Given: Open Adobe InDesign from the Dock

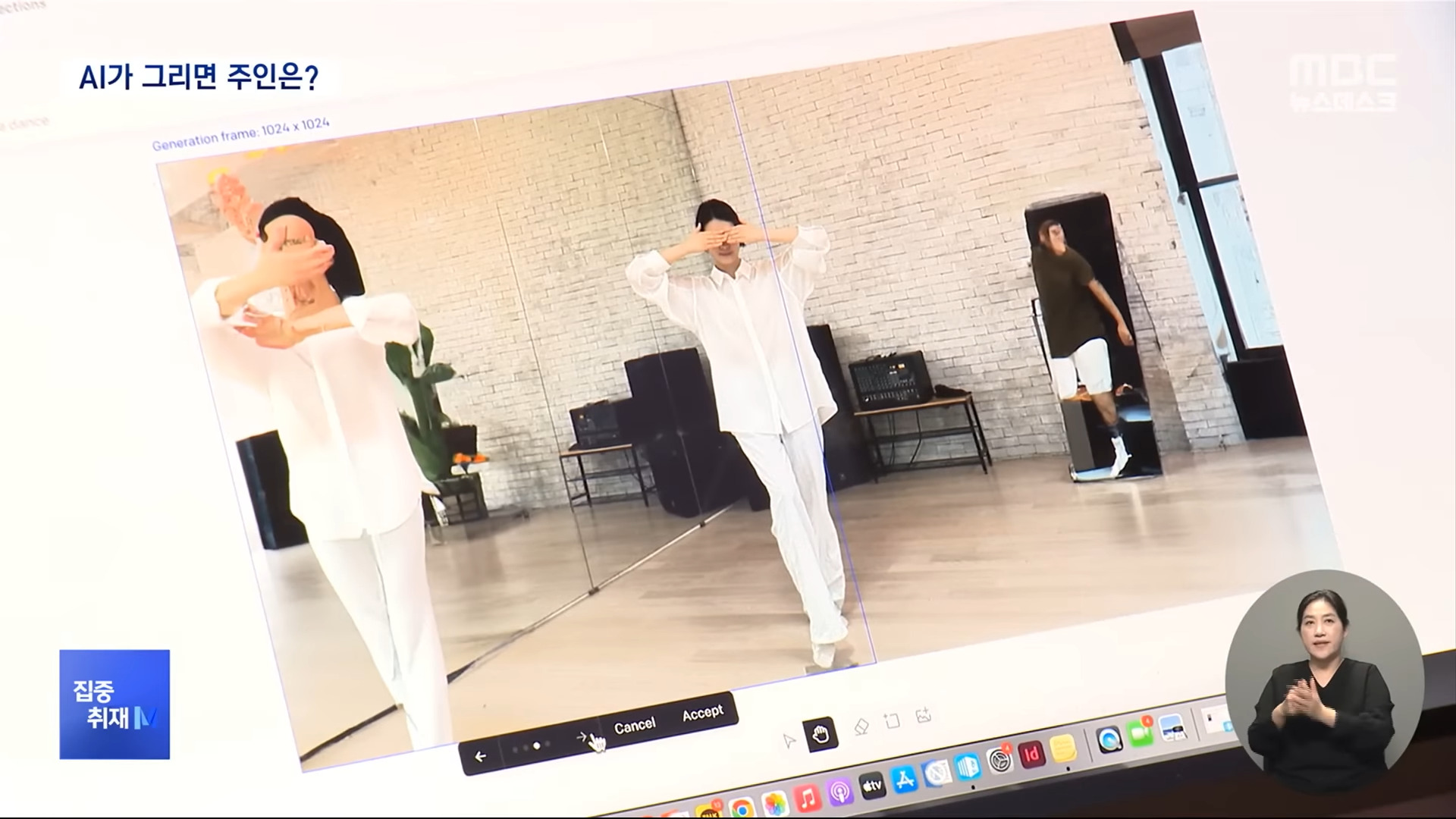Looking at the screenshot, I should 1031,755.
